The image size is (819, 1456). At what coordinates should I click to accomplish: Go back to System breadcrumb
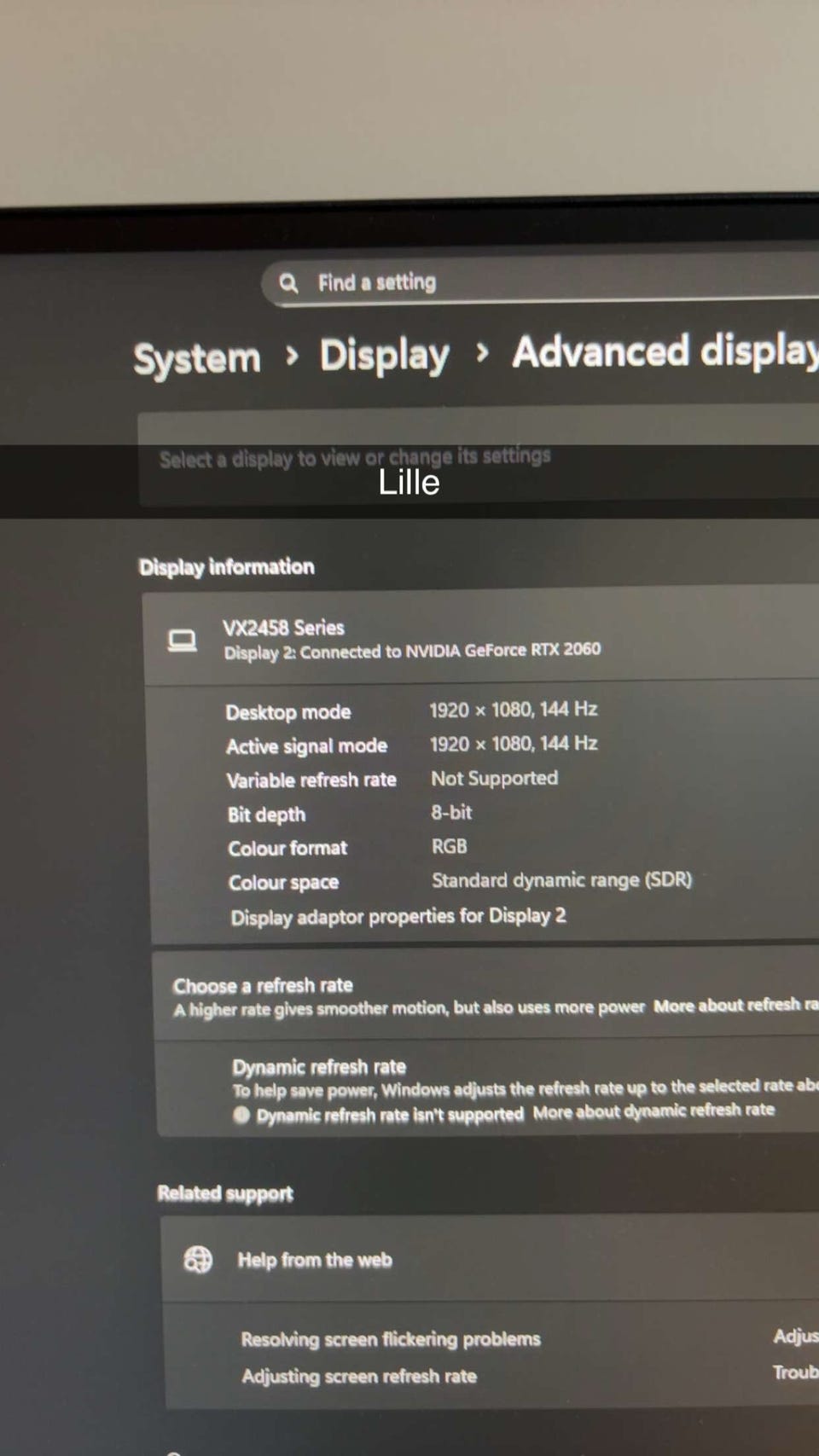[x=197, y=358]
